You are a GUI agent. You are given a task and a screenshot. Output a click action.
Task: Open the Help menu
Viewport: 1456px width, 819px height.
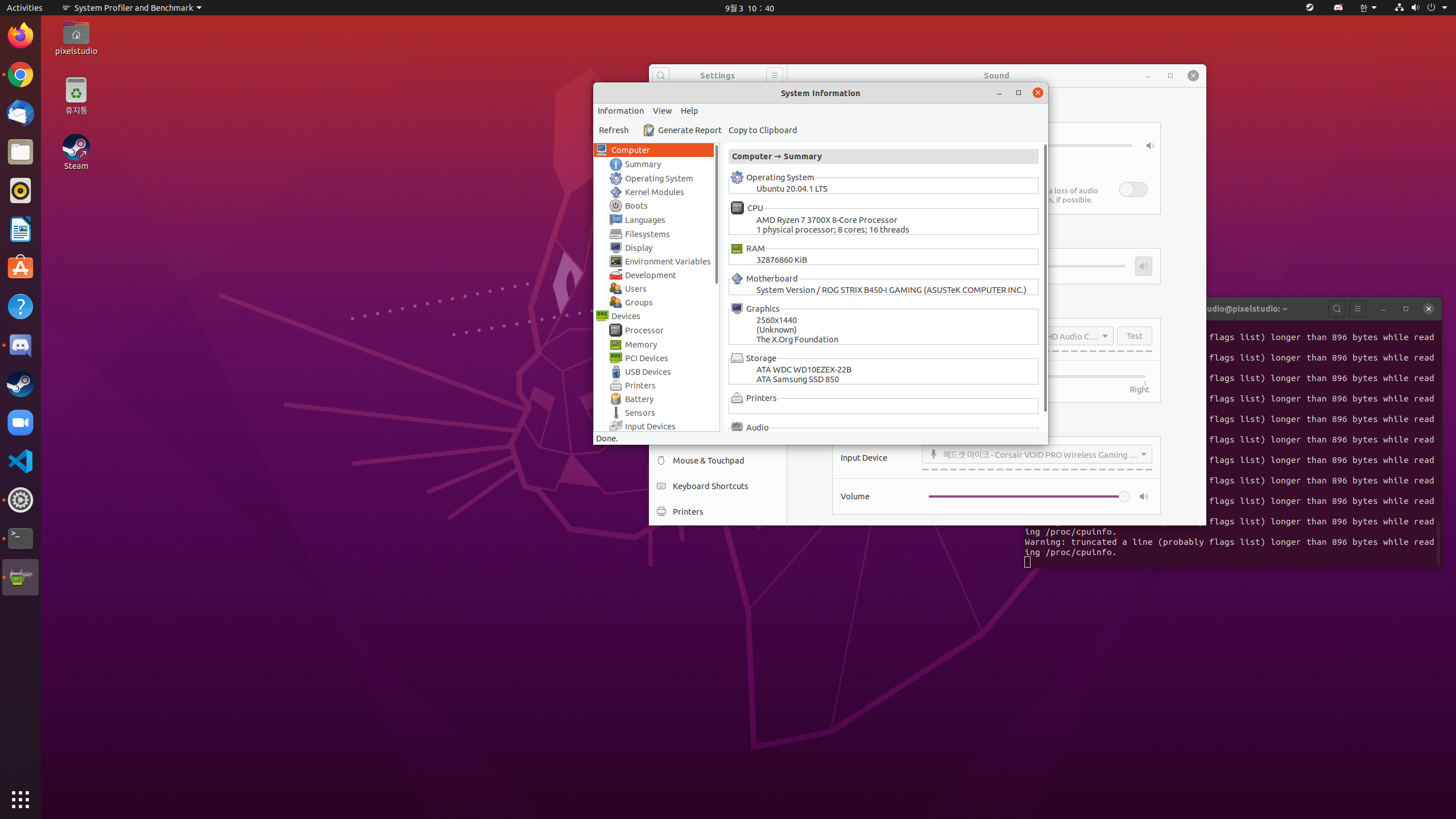coord(689,111)
